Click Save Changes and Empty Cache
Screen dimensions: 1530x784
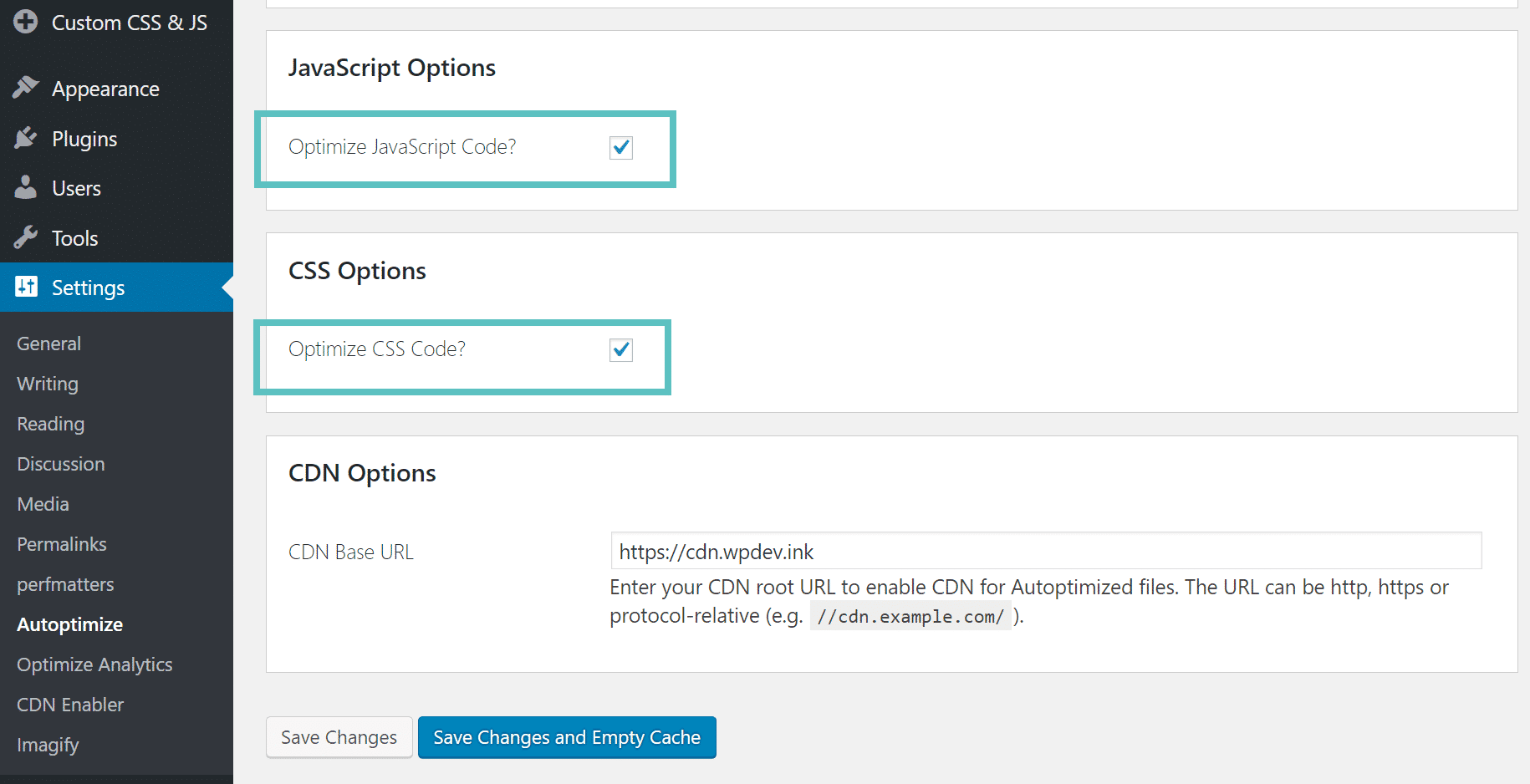567,737
